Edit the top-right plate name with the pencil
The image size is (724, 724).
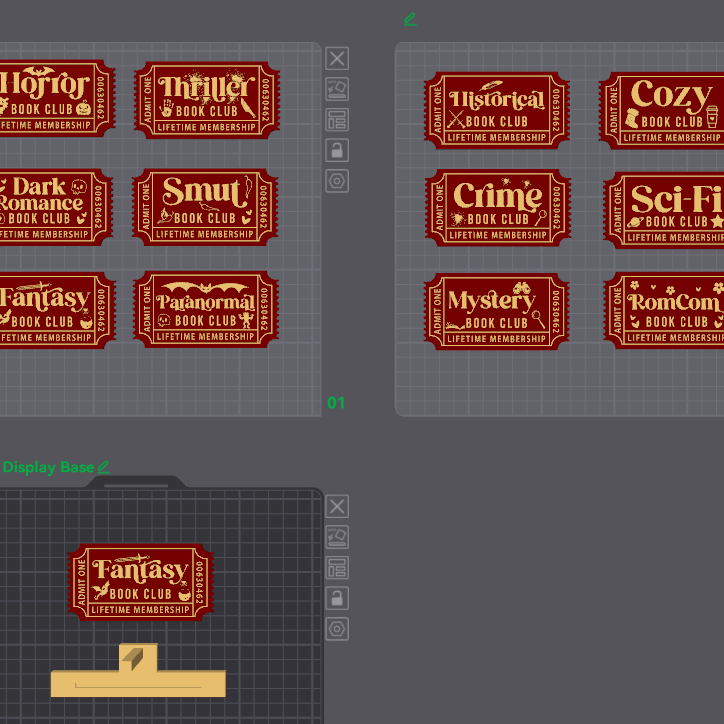pyautogui.click(x=410, y=19)
